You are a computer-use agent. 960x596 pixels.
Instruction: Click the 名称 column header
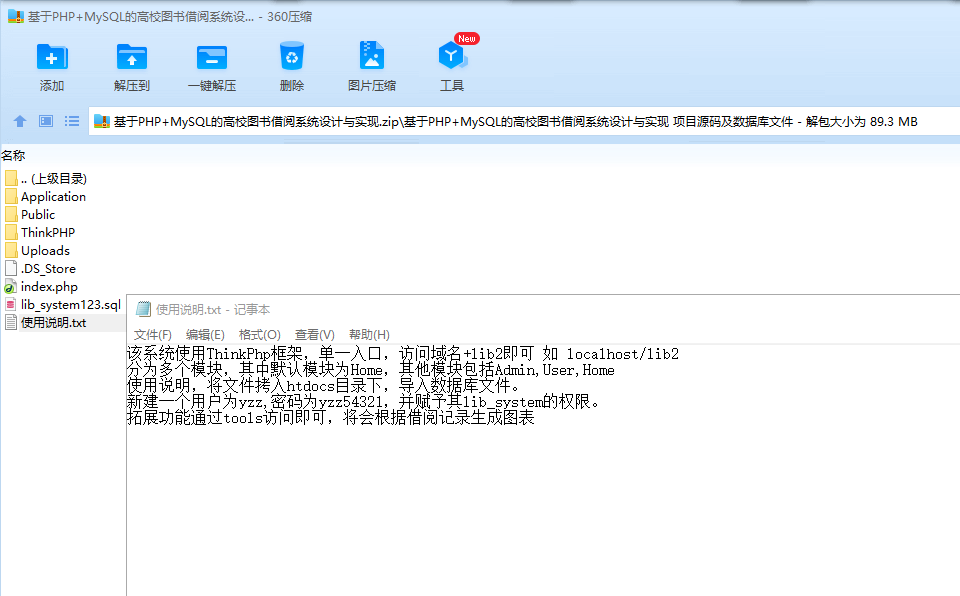[x=13, y=156]
